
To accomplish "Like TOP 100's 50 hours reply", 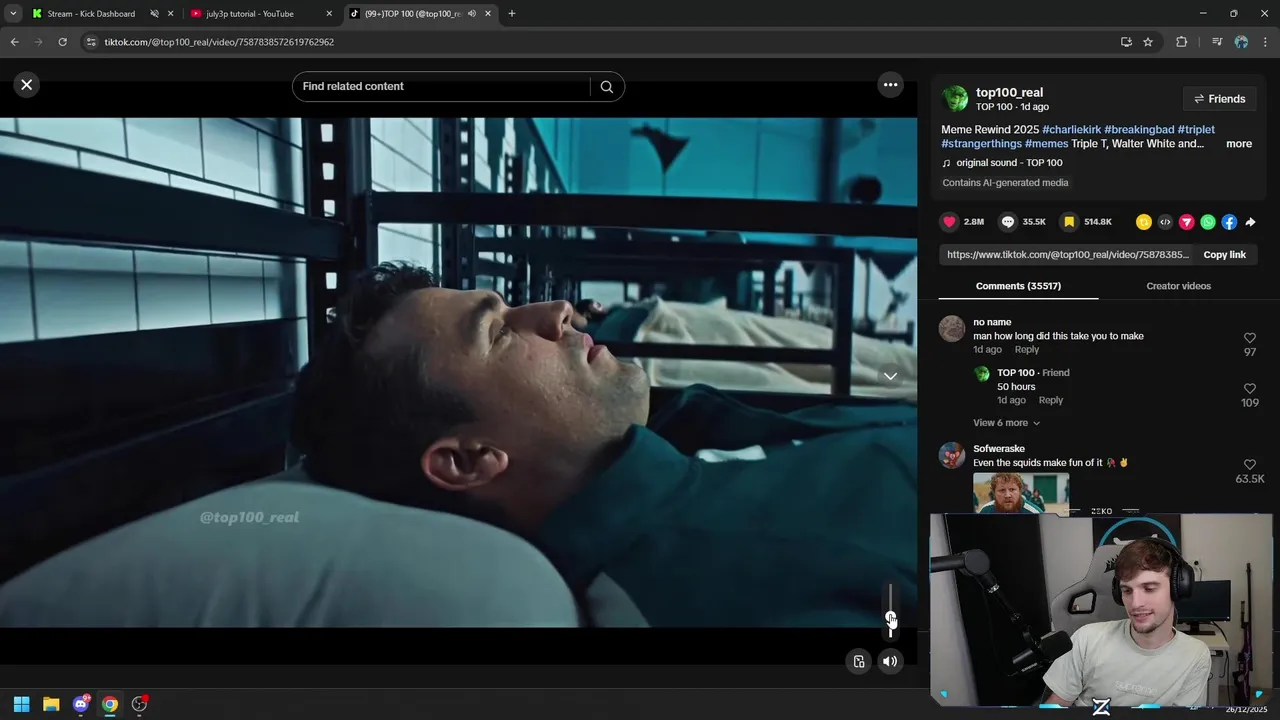I will [1249, 389].
